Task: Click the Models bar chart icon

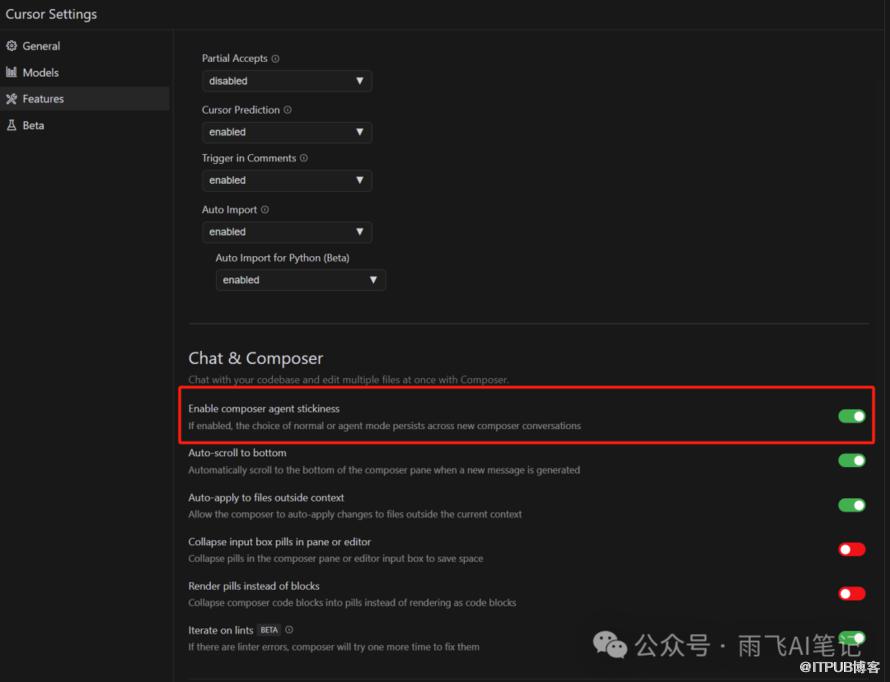Action: [11, 72]
